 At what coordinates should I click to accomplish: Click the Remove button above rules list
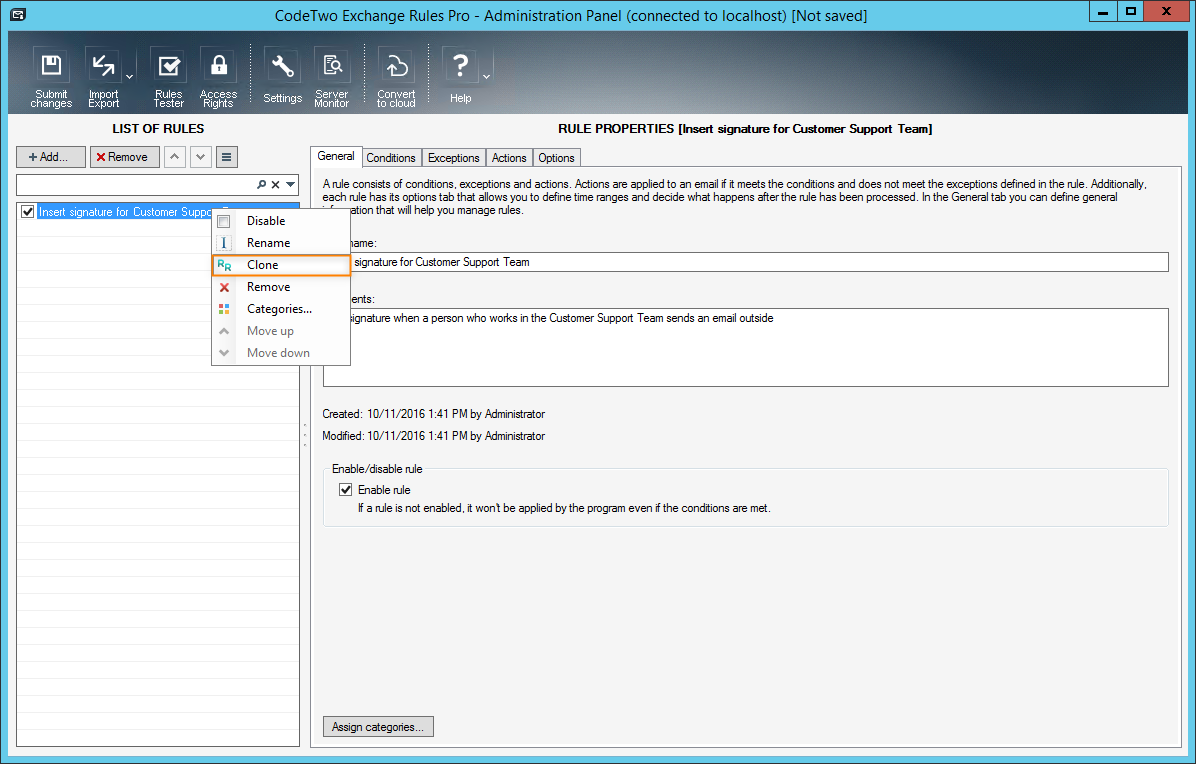pyautogui.click(x=124, y=157)
